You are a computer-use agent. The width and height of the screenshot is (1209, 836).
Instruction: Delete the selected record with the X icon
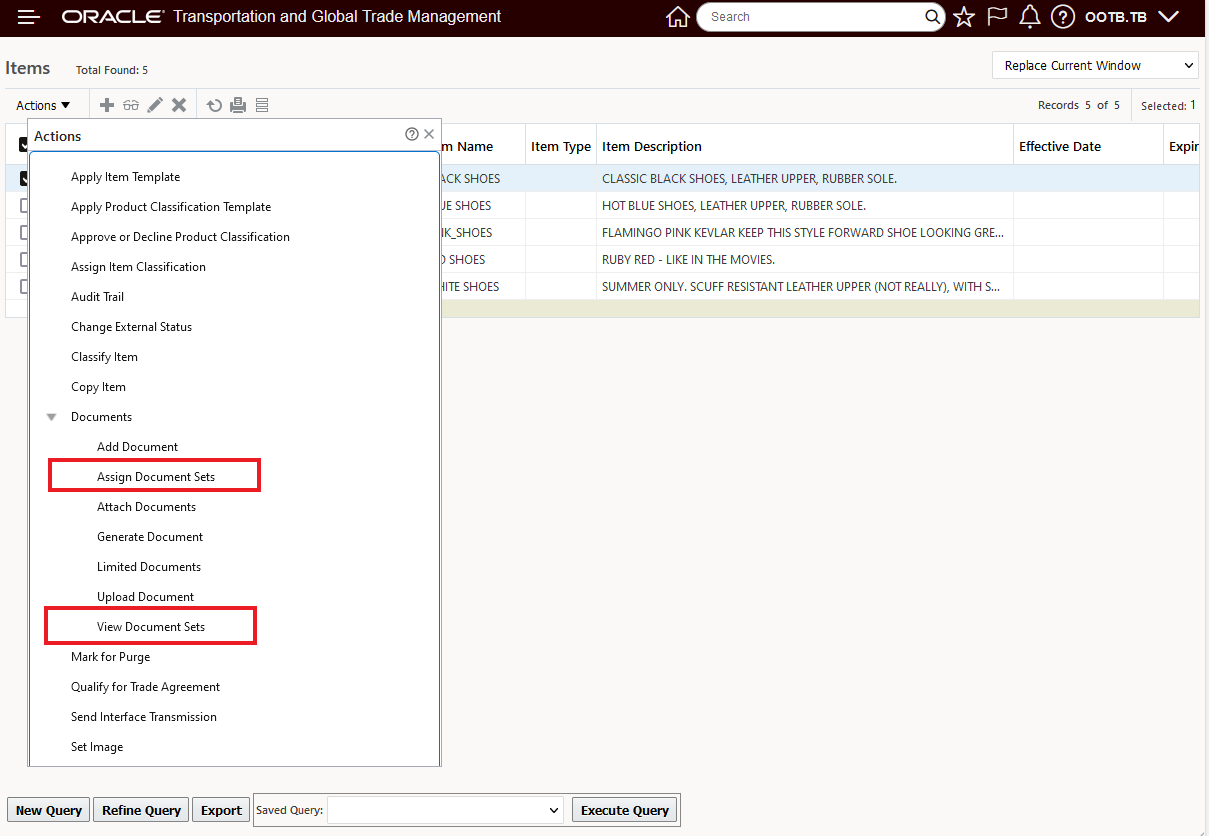[179, 104]
